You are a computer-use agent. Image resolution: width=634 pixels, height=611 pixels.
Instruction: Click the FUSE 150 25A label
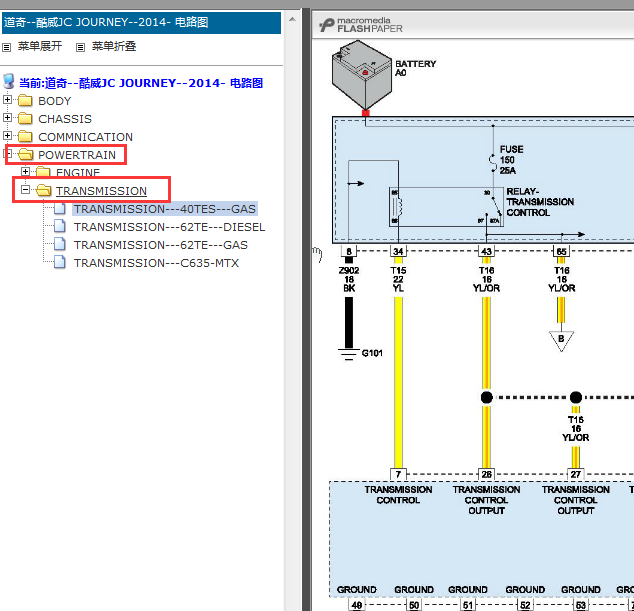[511, 160]
